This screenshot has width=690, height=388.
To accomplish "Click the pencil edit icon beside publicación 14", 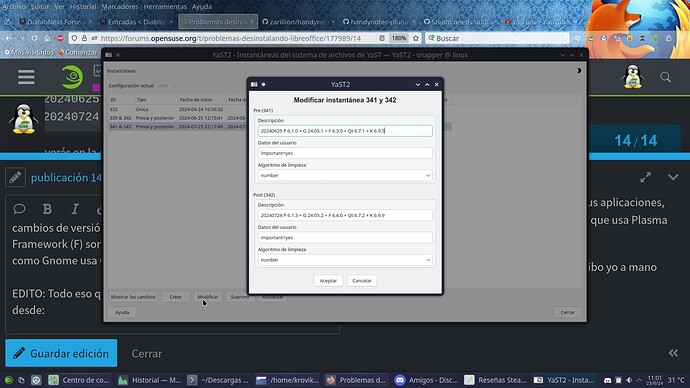I will click(15, 177).
